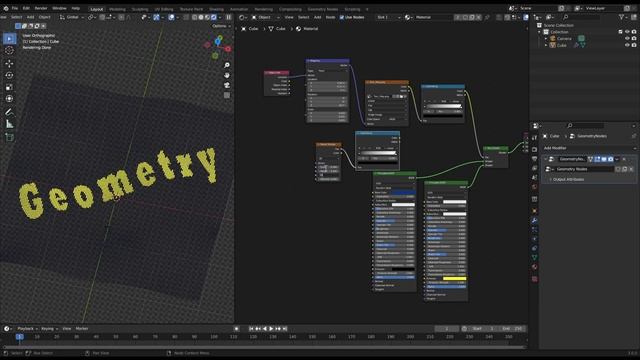Open the Slot 1 material slot dropdown
Image resolution: width=640 pixels, height=360 pixels.
[x=389, y=17]
